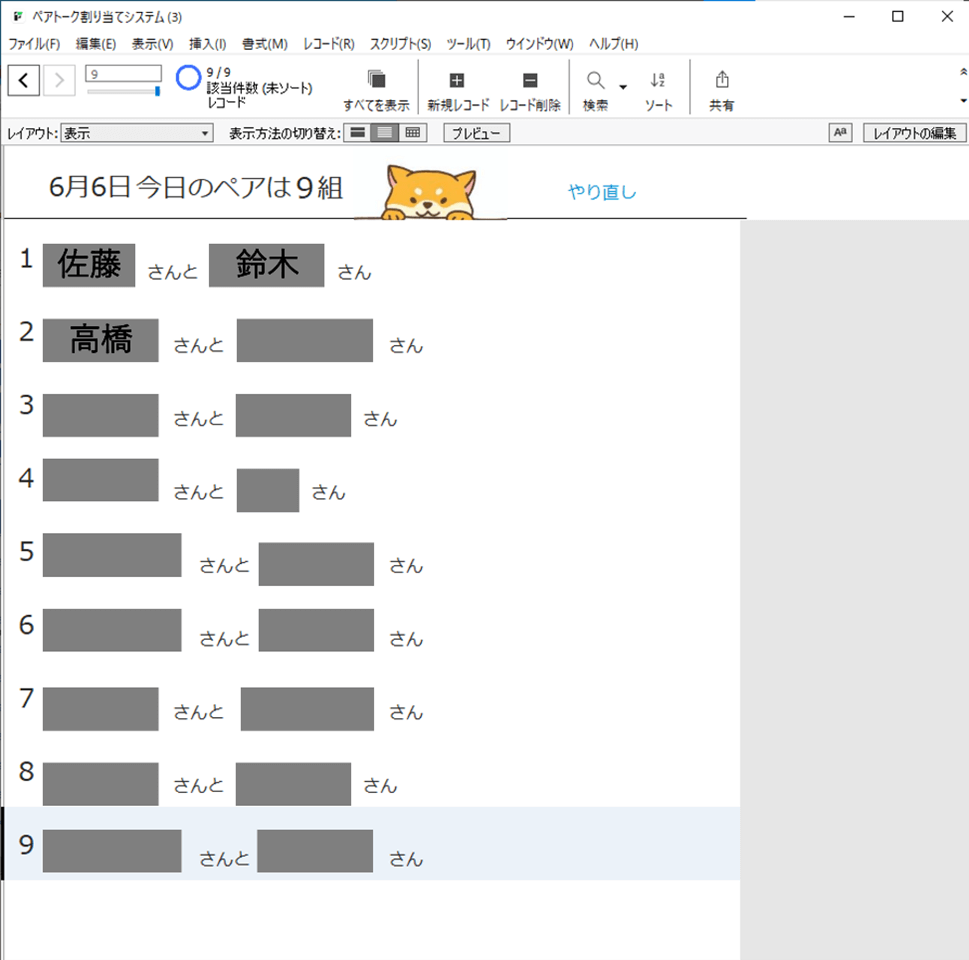This screenshot has width=969, height=960.
Task: Show all records with すべてを表示
Action: click(x=376, y=90)
